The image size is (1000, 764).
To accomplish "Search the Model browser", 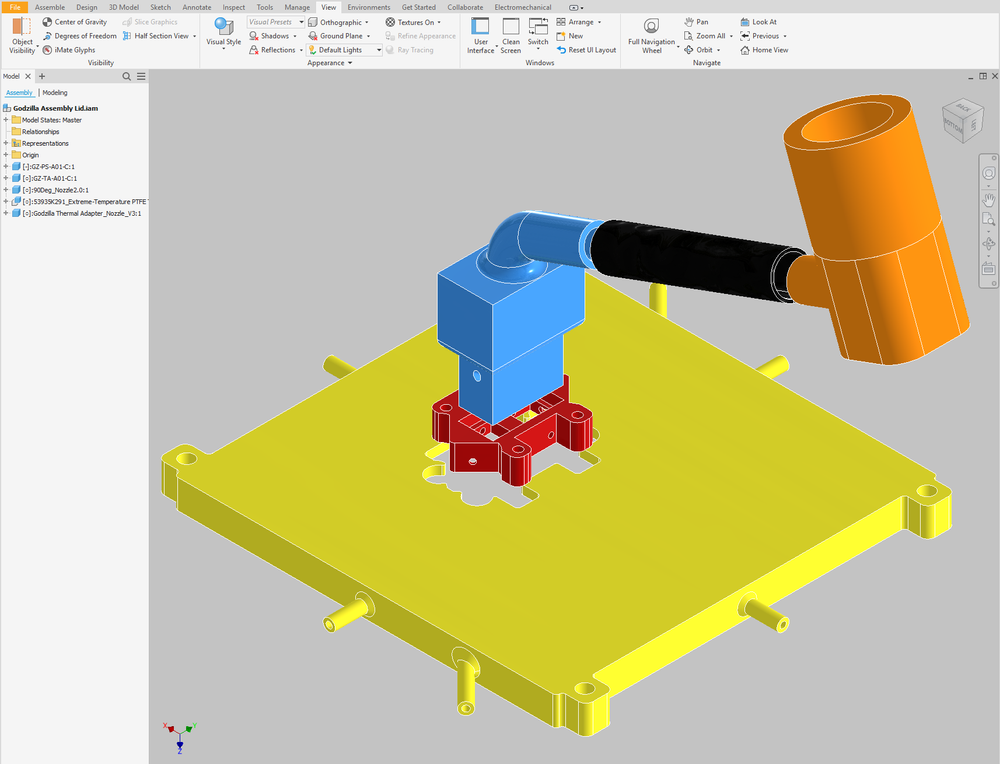I will coord(127,77).
